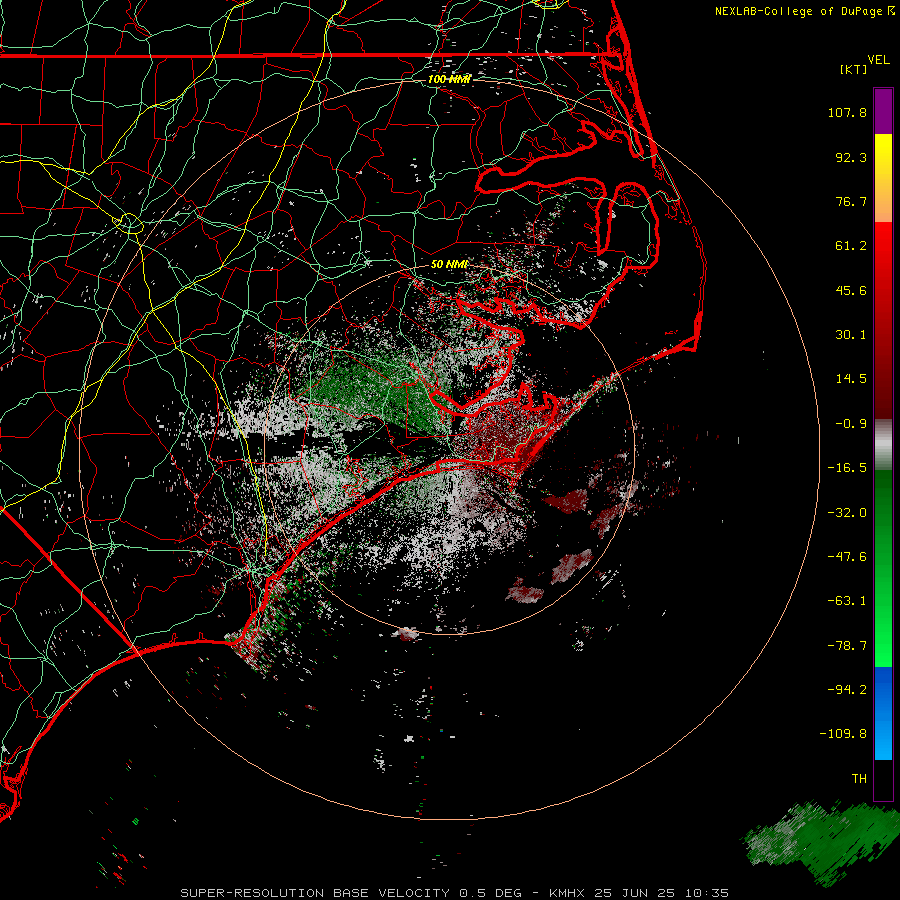This screenshot has width=900, height=900.
Task: Click the 61.2 legend value
Action: pyautogui.click(x=851, y=246)
